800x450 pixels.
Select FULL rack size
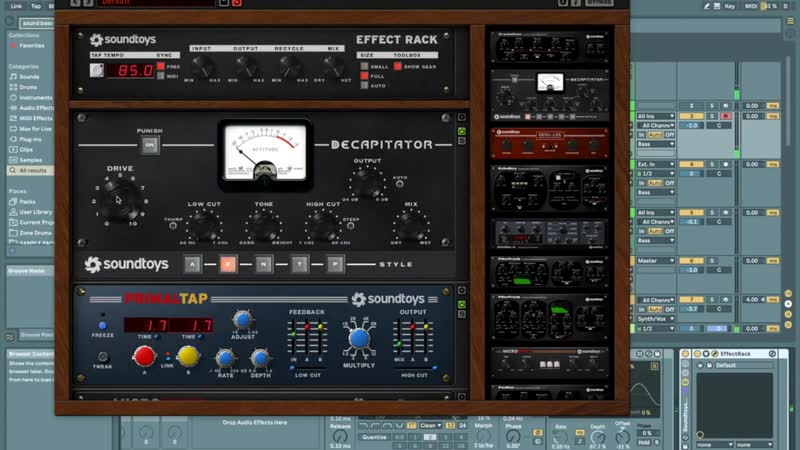(x=364, y=76)
